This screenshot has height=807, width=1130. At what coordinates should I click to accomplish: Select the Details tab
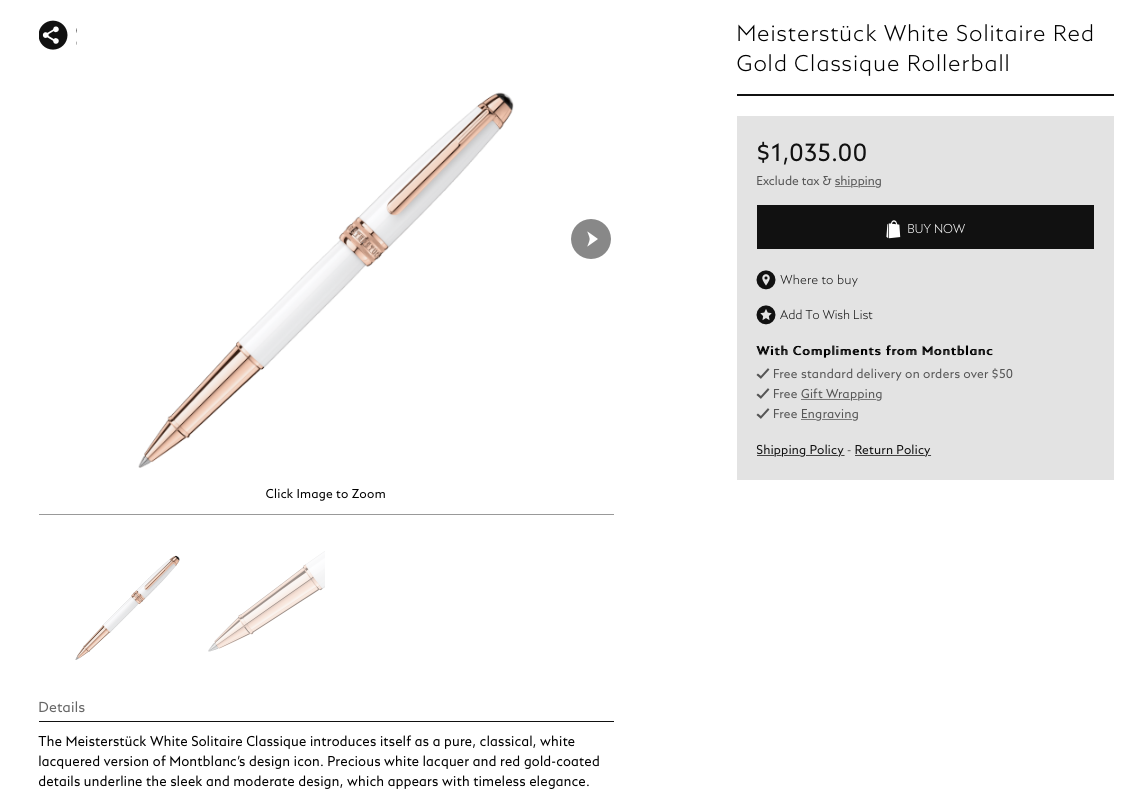click(61, 707)
